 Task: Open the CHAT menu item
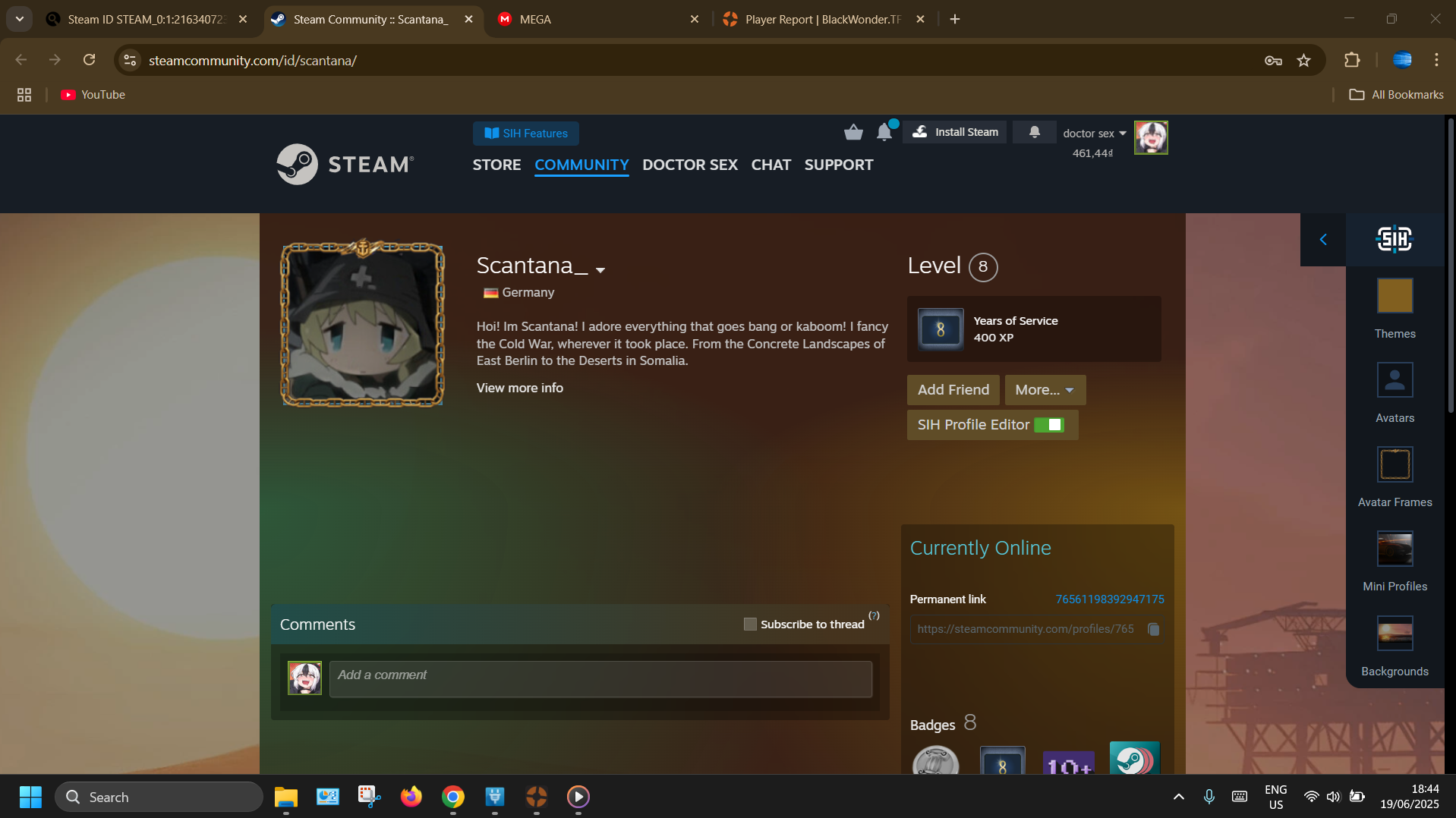coord(771,165)
